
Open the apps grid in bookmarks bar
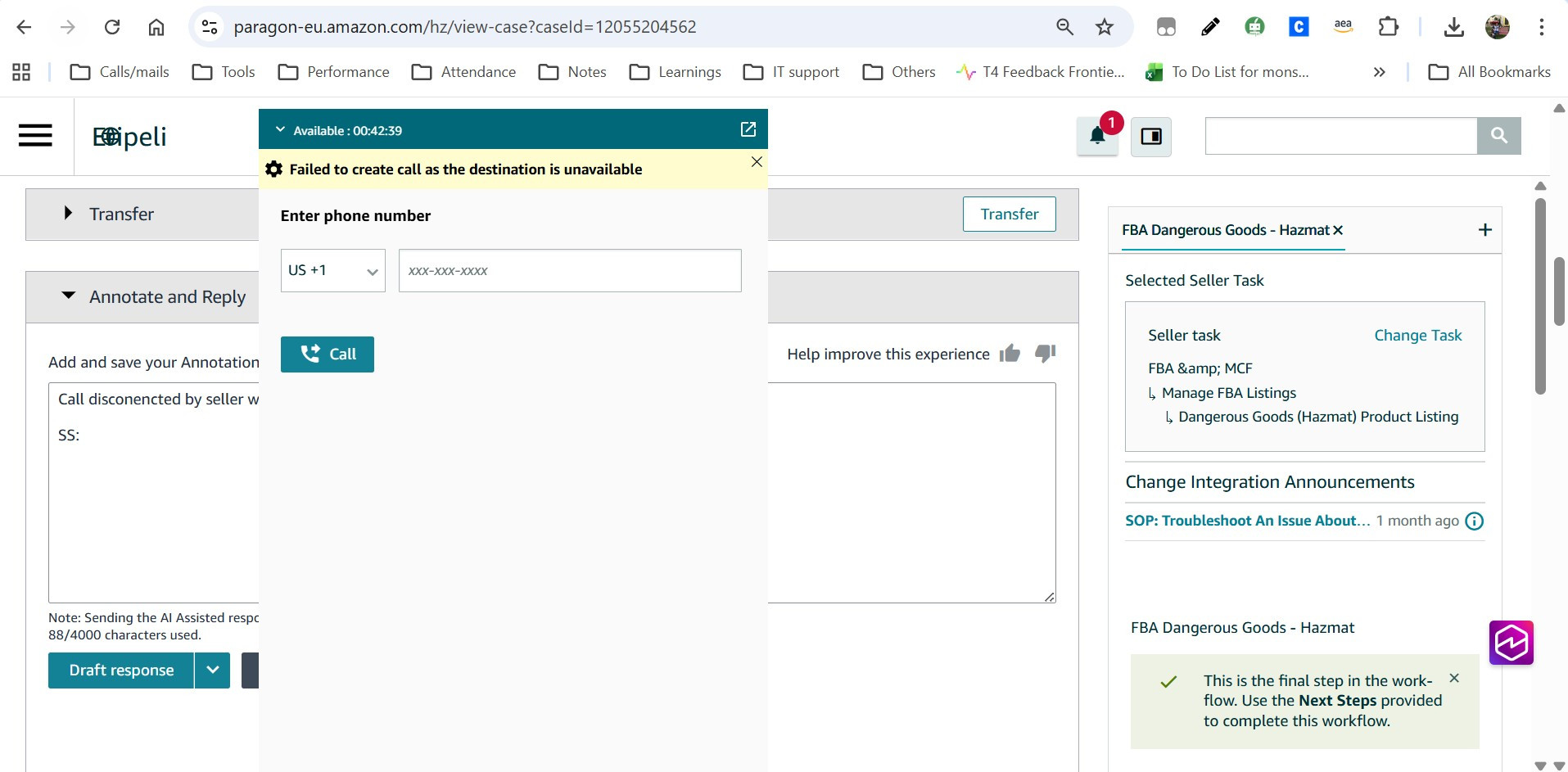21,72
